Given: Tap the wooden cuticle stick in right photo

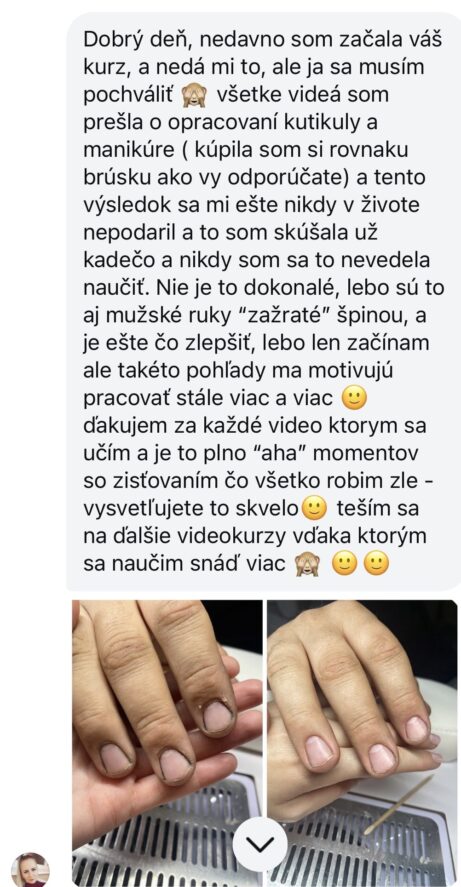Looking at the screenshot, I should [x=399, y=804].
